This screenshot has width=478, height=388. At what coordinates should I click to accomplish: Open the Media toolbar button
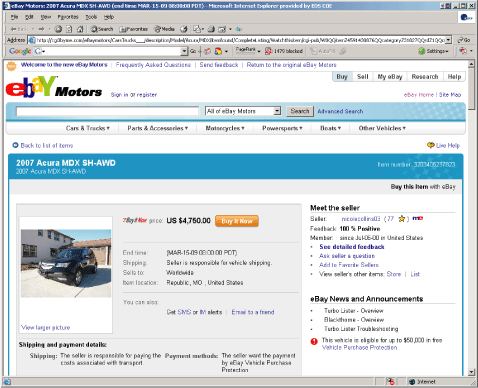[164, 29]
